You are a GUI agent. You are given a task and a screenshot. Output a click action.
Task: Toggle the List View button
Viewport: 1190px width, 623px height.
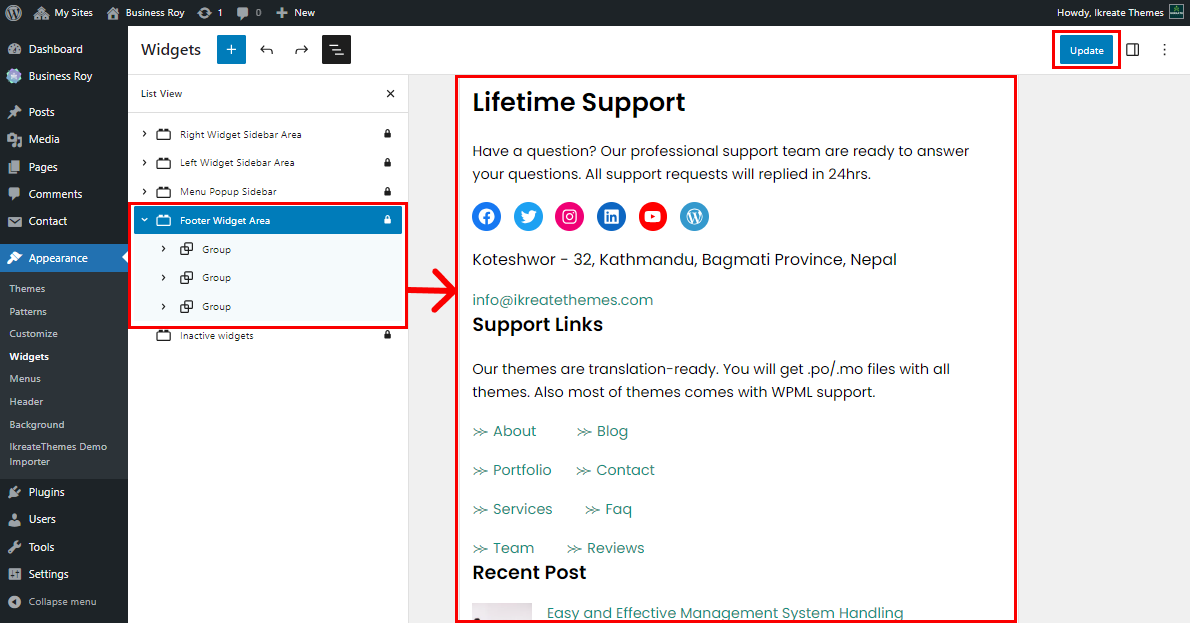(x=336, y=50)
